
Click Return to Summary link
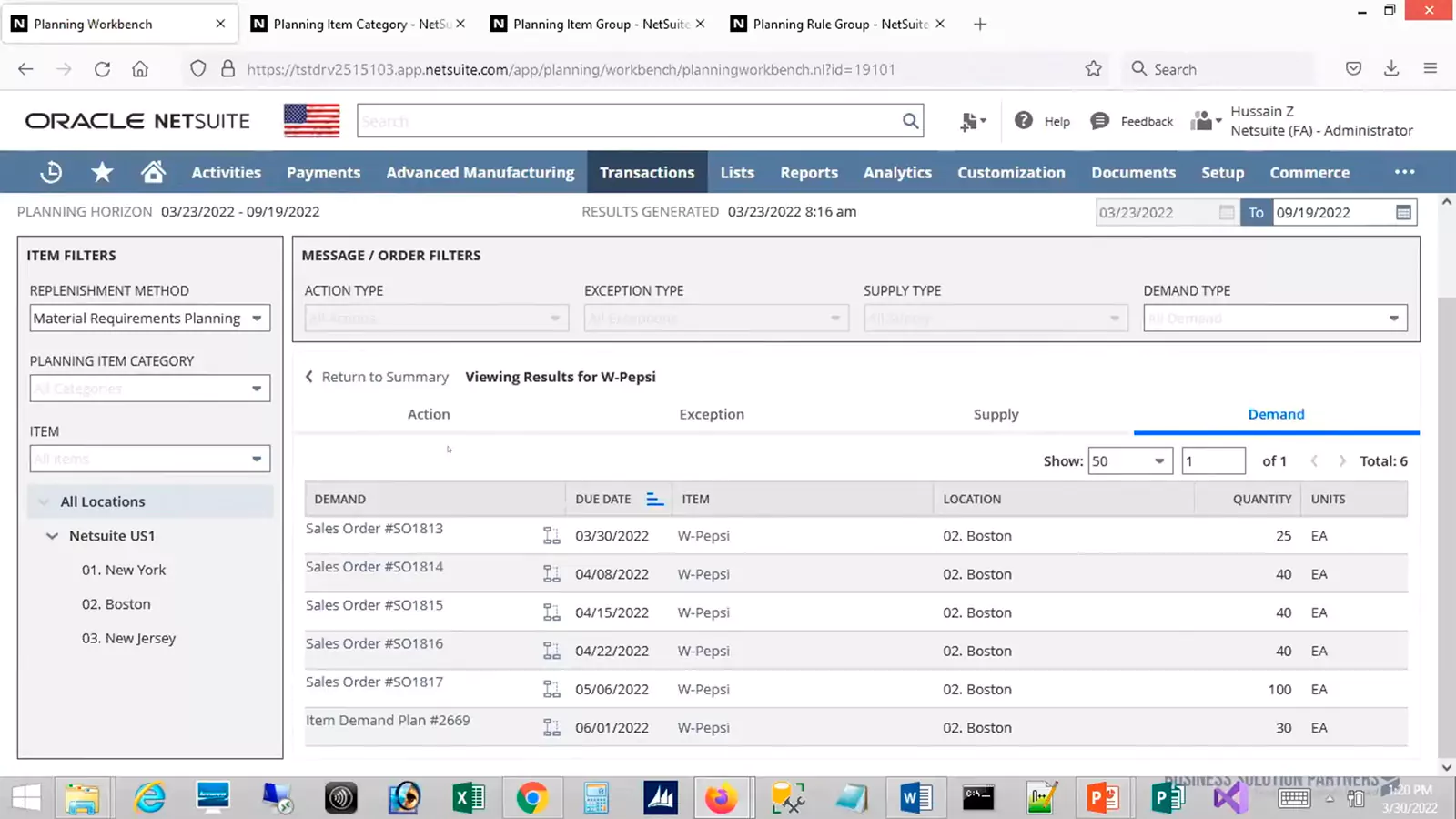[377, 377]
